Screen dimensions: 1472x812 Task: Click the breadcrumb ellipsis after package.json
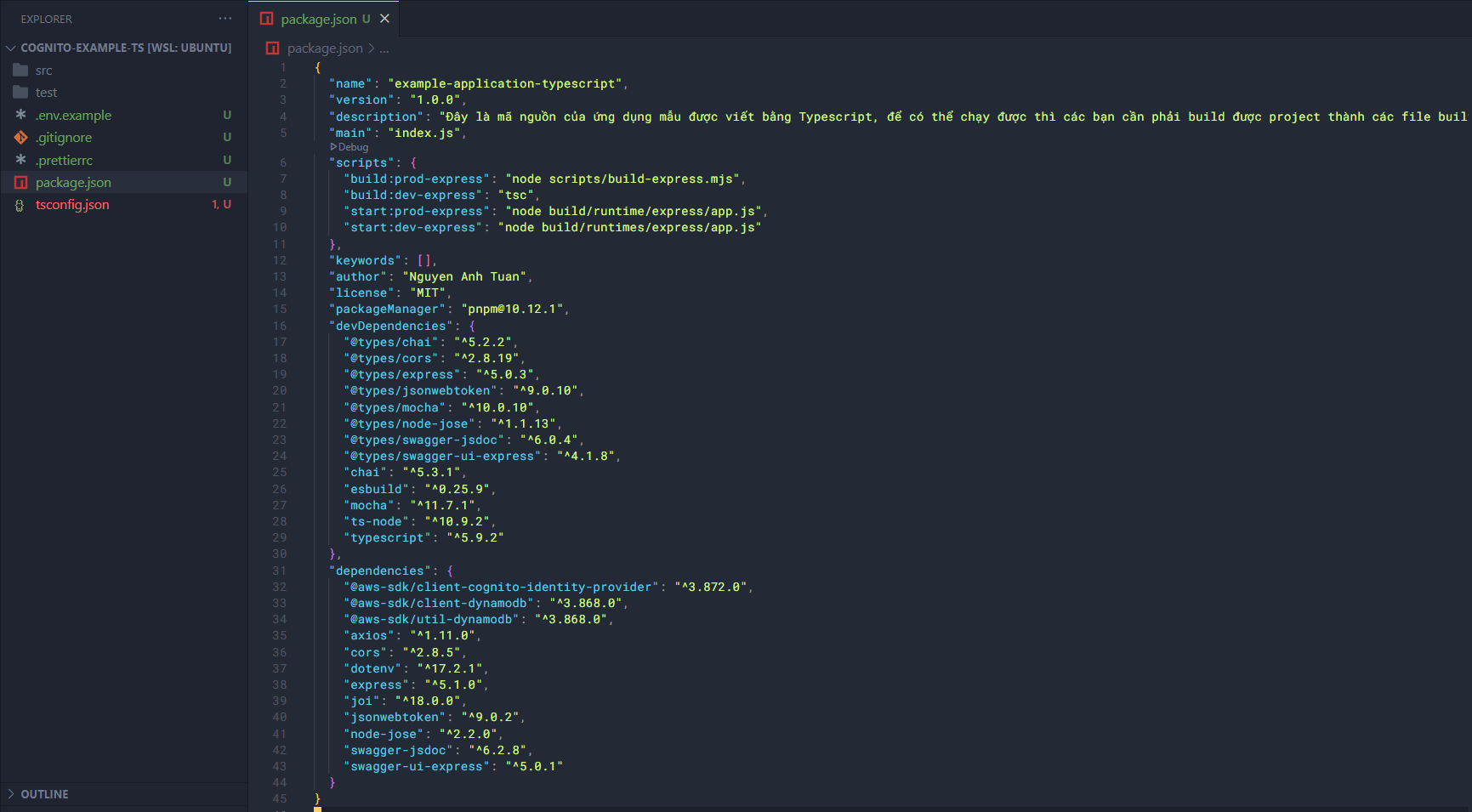384,48
